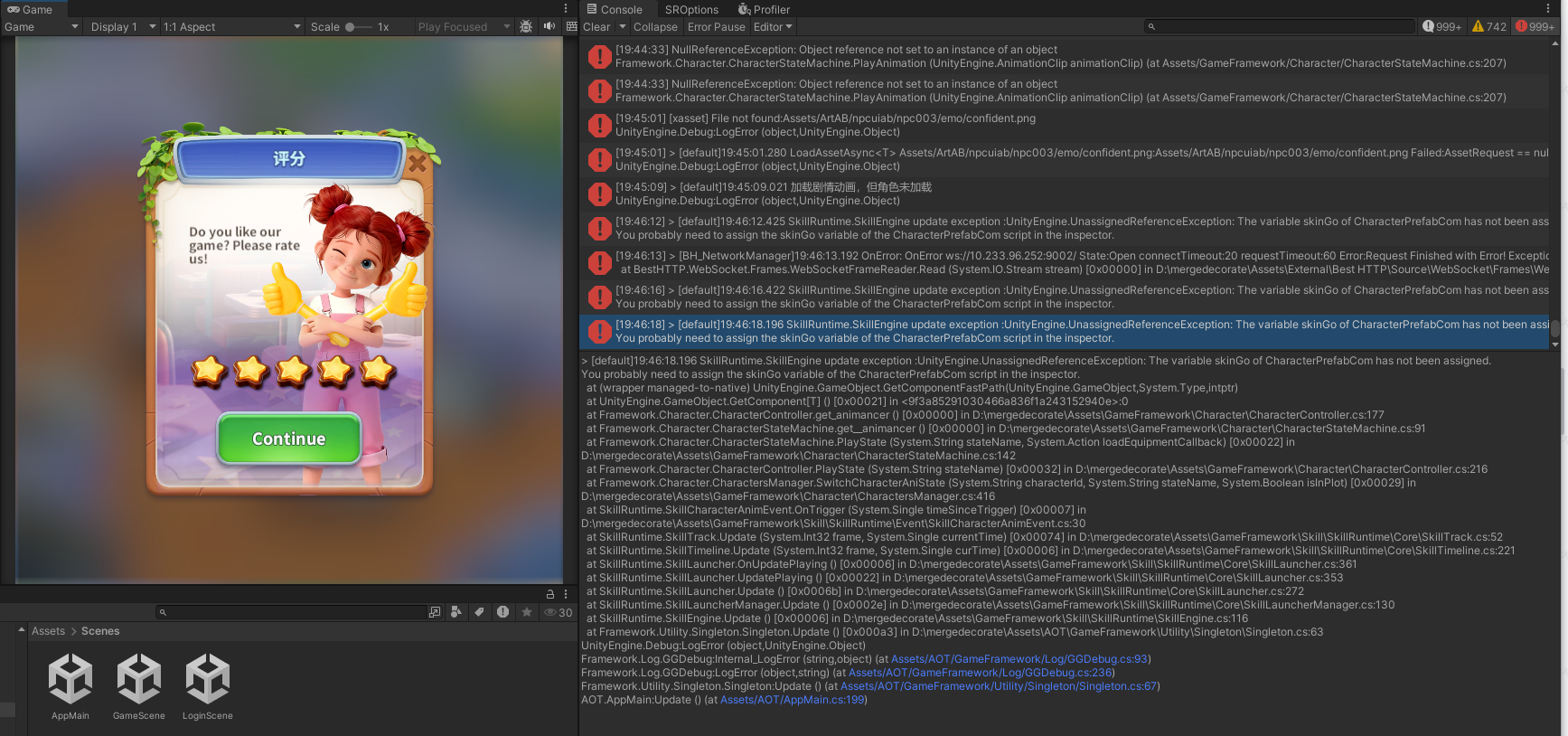This screenshot has height=736, width=1568.
Task: Close the rating popup with X
Action: point(417,164)
